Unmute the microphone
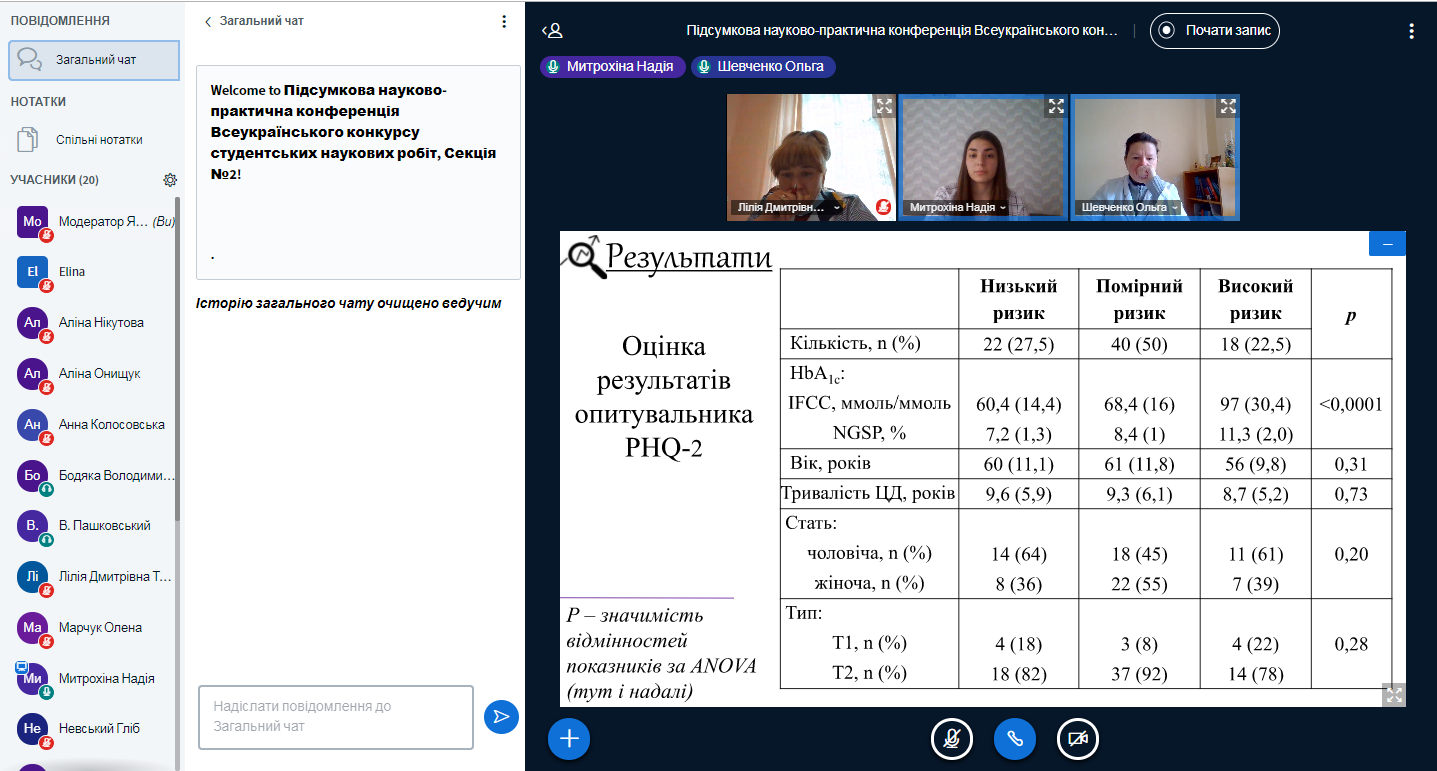 click(952, 739)
